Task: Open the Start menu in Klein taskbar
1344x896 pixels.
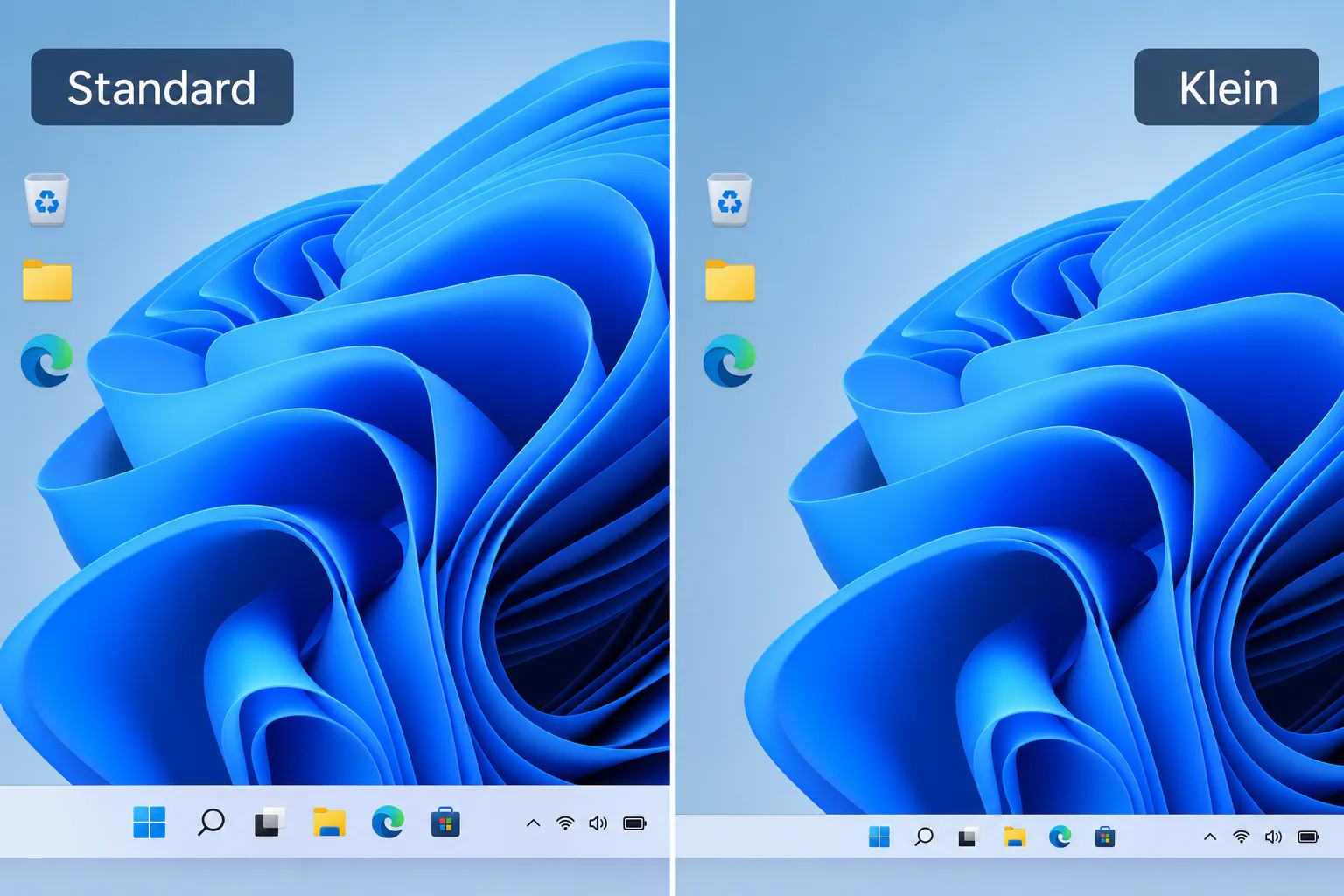Action: click(879, 837)
